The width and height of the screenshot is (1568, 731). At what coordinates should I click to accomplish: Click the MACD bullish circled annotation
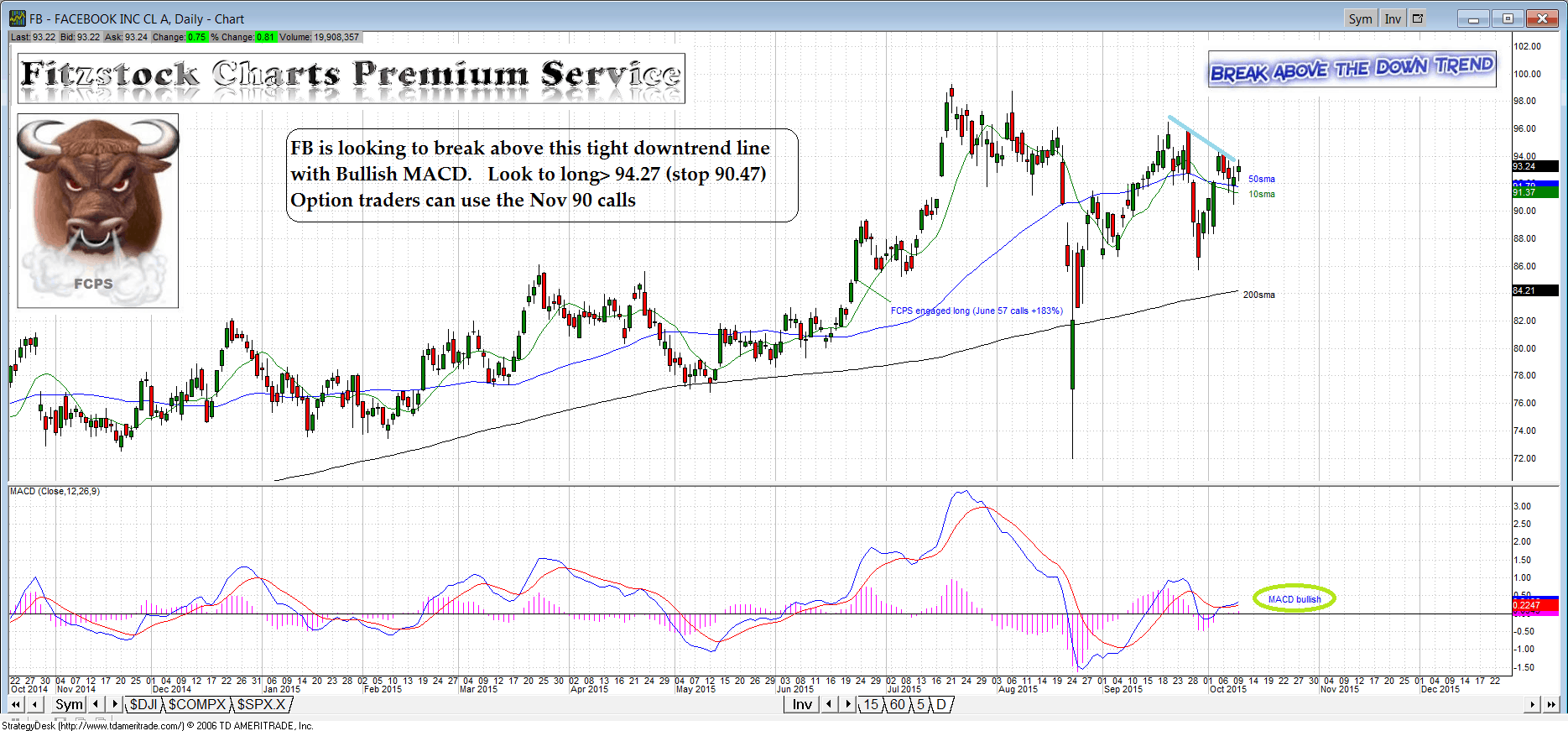click(1294, 598)
